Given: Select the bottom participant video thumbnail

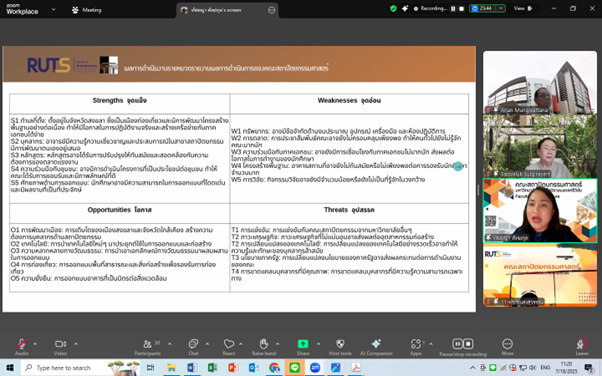Looking at the screenshot, I should coord(540,275).
